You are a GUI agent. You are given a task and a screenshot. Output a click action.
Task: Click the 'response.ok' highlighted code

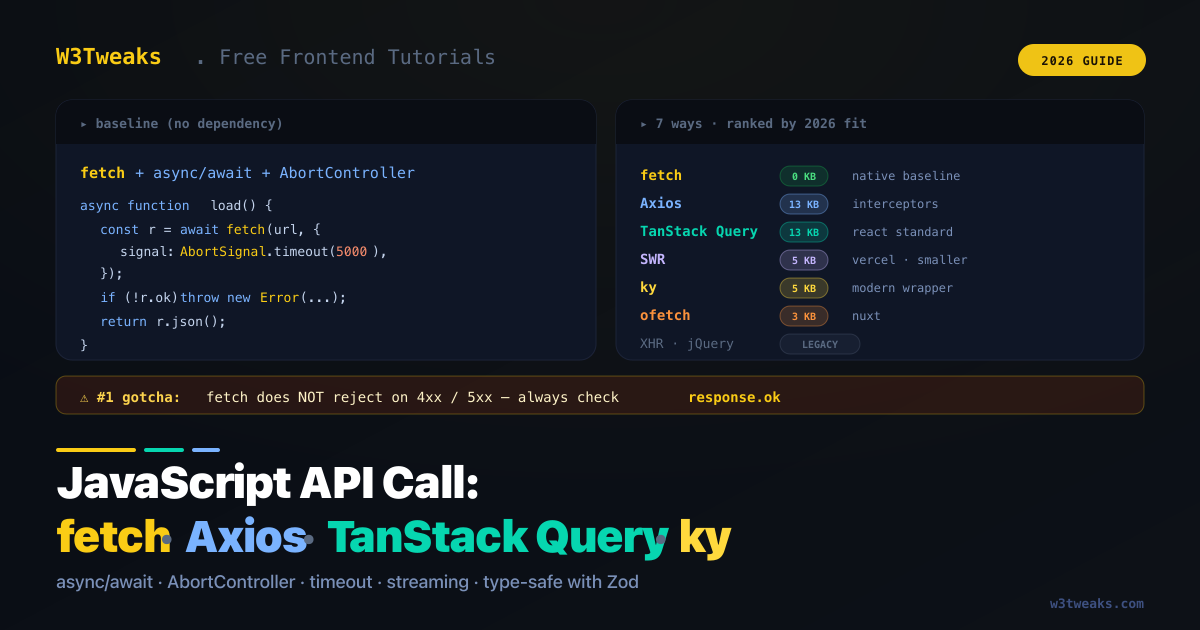[x=734, y=397]
